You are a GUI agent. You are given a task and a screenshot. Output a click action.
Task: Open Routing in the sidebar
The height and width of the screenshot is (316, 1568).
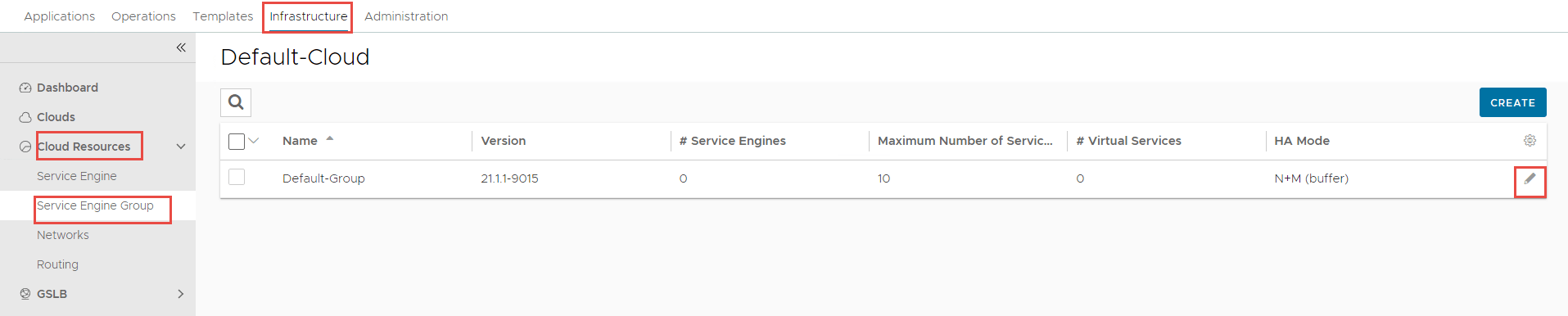click(x=57, y=264)
